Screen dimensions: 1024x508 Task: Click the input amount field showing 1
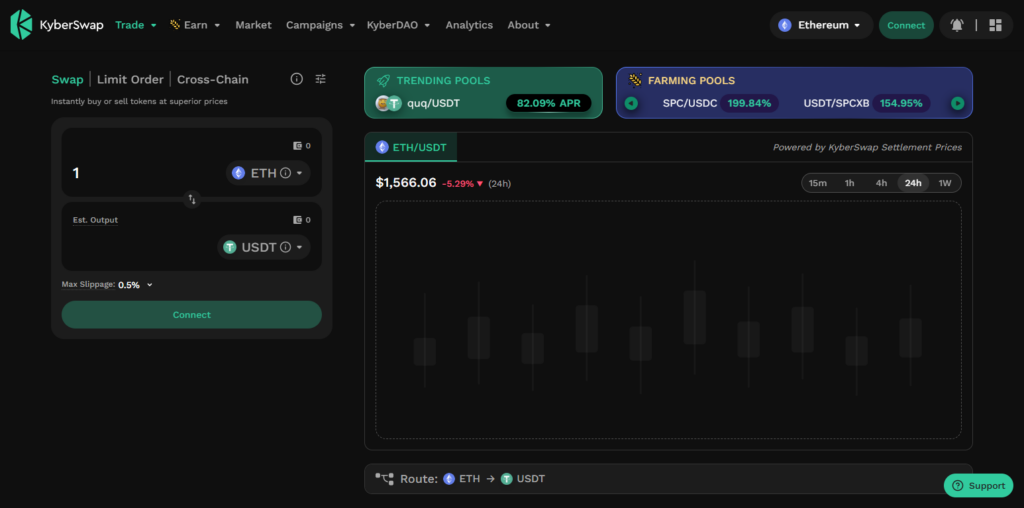click(144, 173)
